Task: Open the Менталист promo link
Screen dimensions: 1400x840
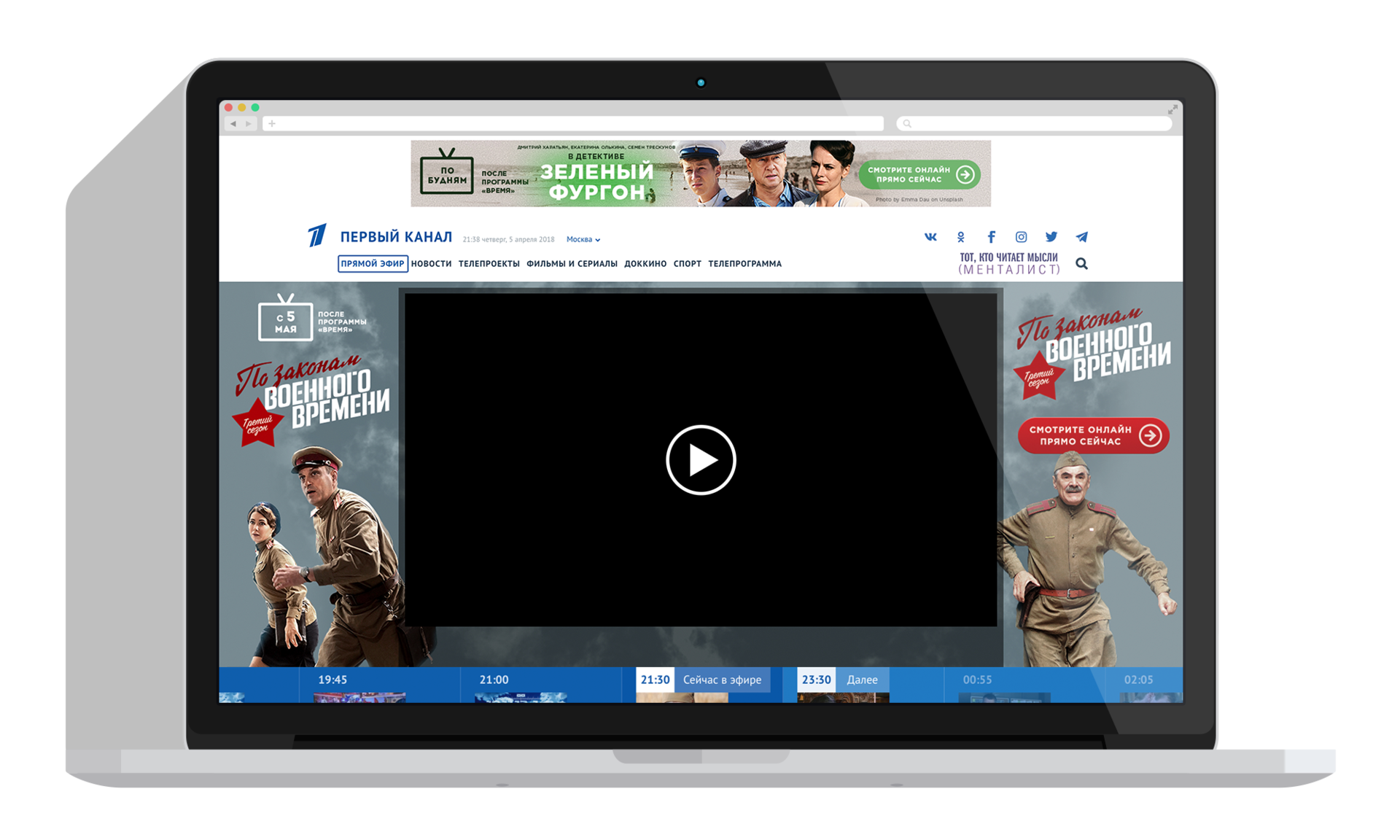Action: [1008, 263]
